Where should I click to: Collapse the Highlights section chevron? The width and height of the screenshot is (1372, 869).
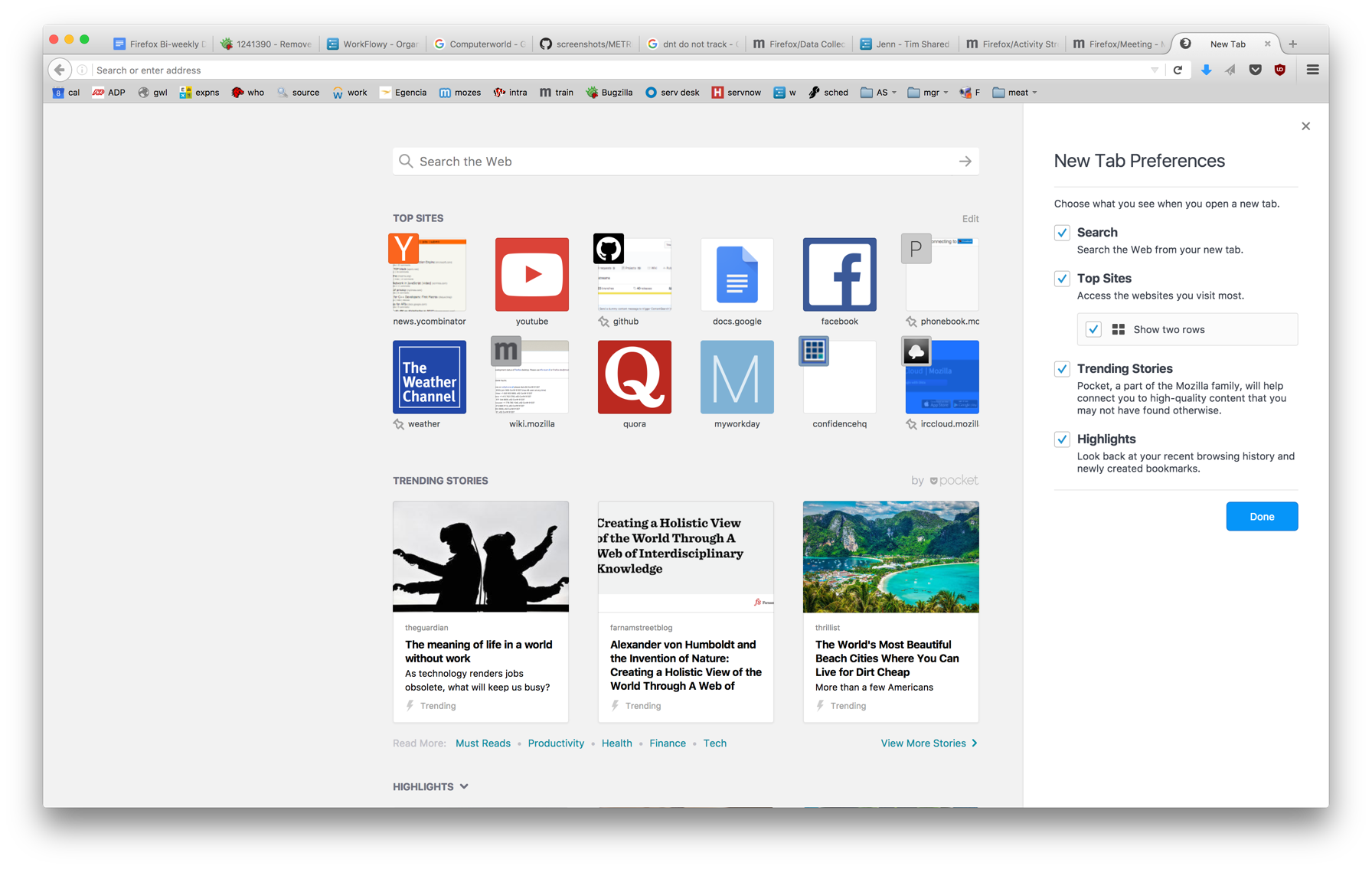[x=464, y=786]
